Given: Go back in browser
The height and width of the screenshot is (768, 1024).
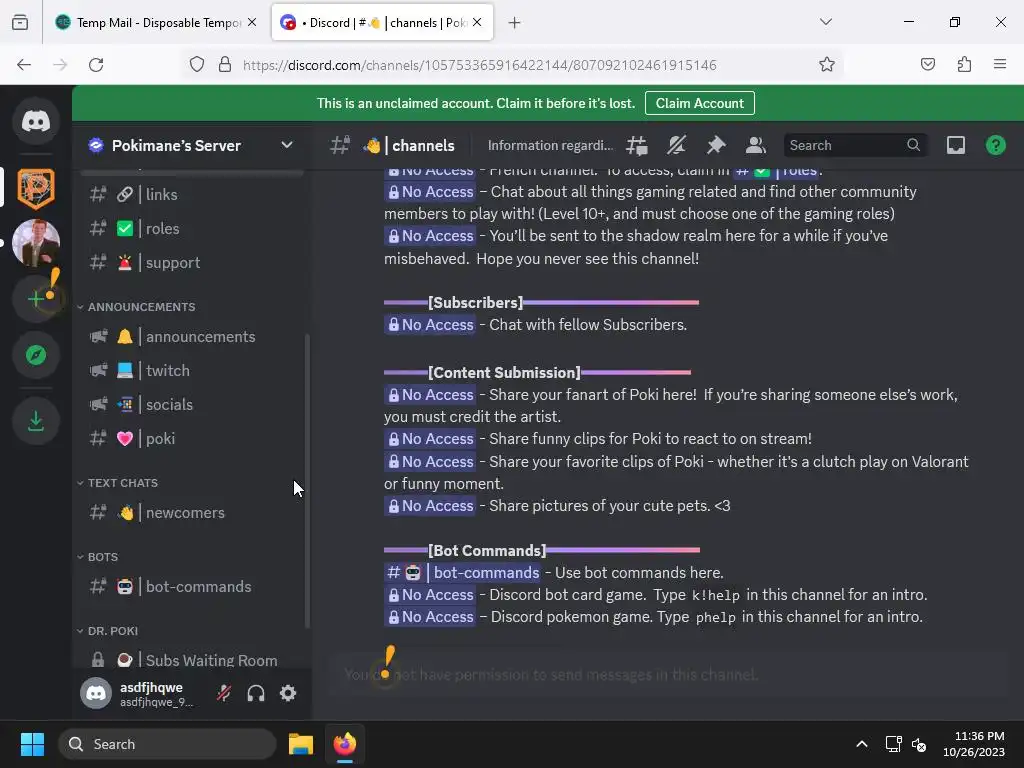Looking at the screenshot, I should click(x=24, y=65).
